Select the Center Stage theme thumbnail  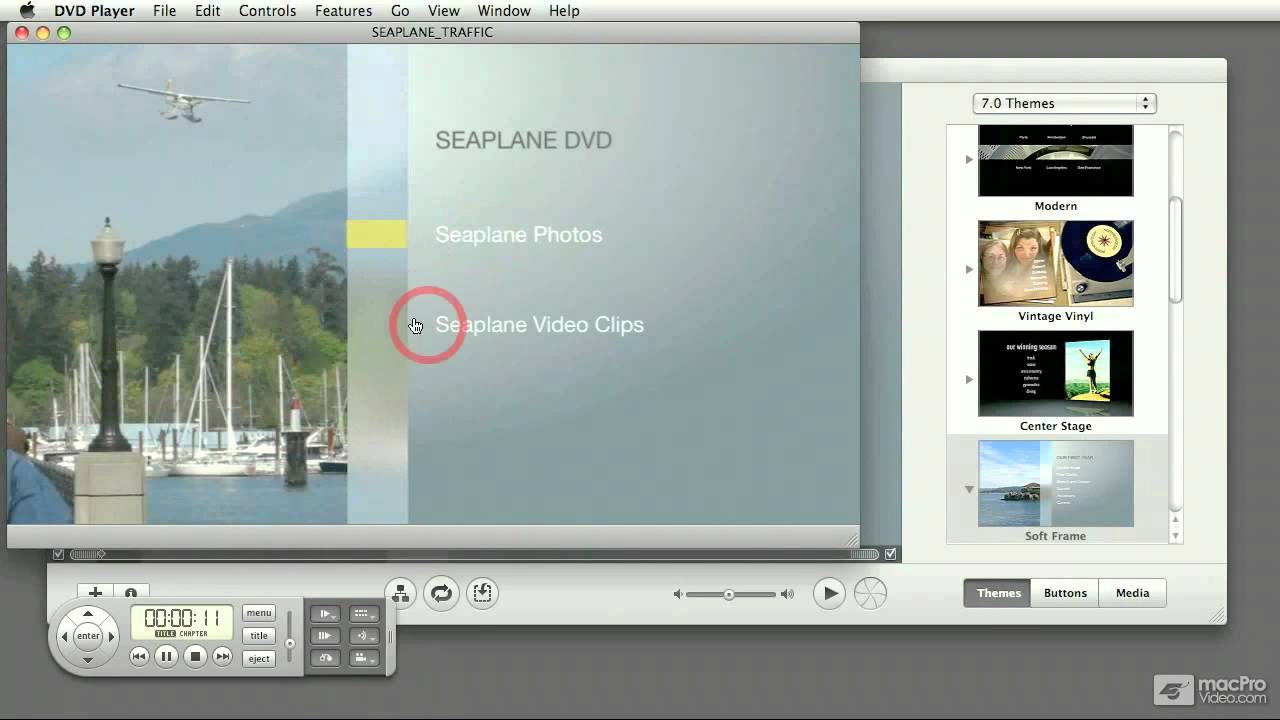tap(1055, 373)
